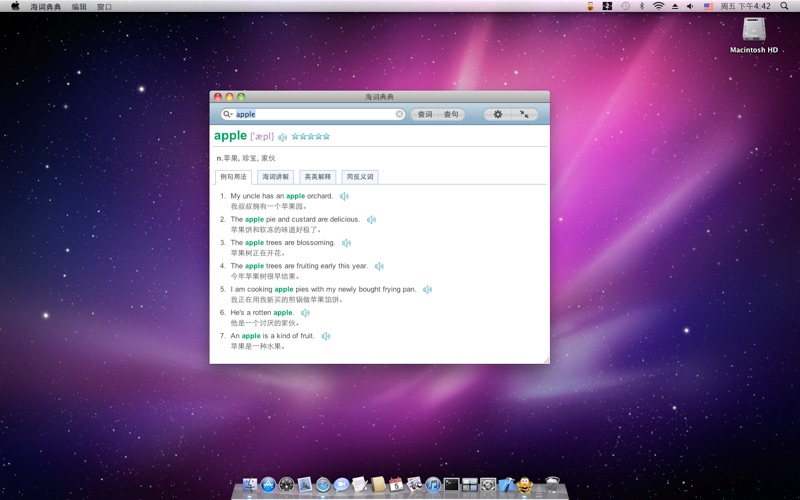The height and width of the screenshot is (500, 800).
Task: Switch to the 海词讲解 tab
Action: [276, 177]
